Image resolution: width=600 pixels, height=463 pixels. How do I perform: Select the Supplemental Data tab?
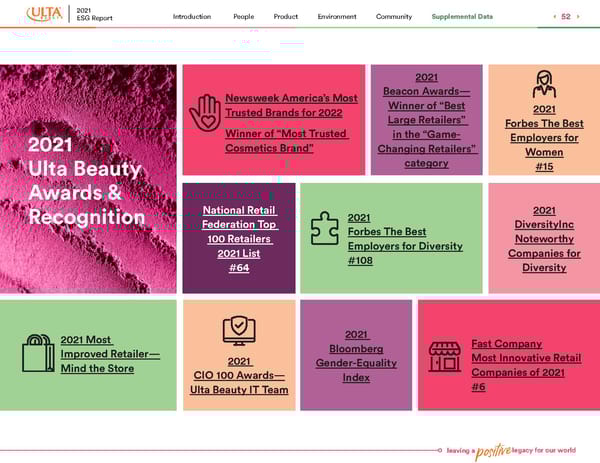[462, 17]
